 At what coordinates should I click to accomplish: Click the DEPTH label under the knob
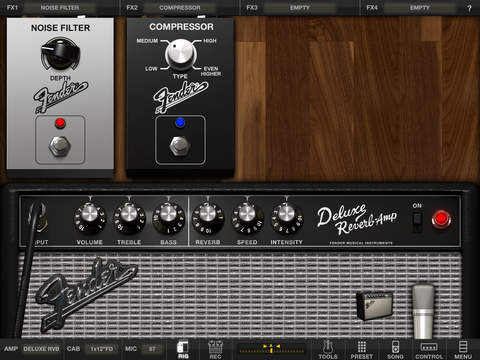pyautogui.click(x=60, y=78)
